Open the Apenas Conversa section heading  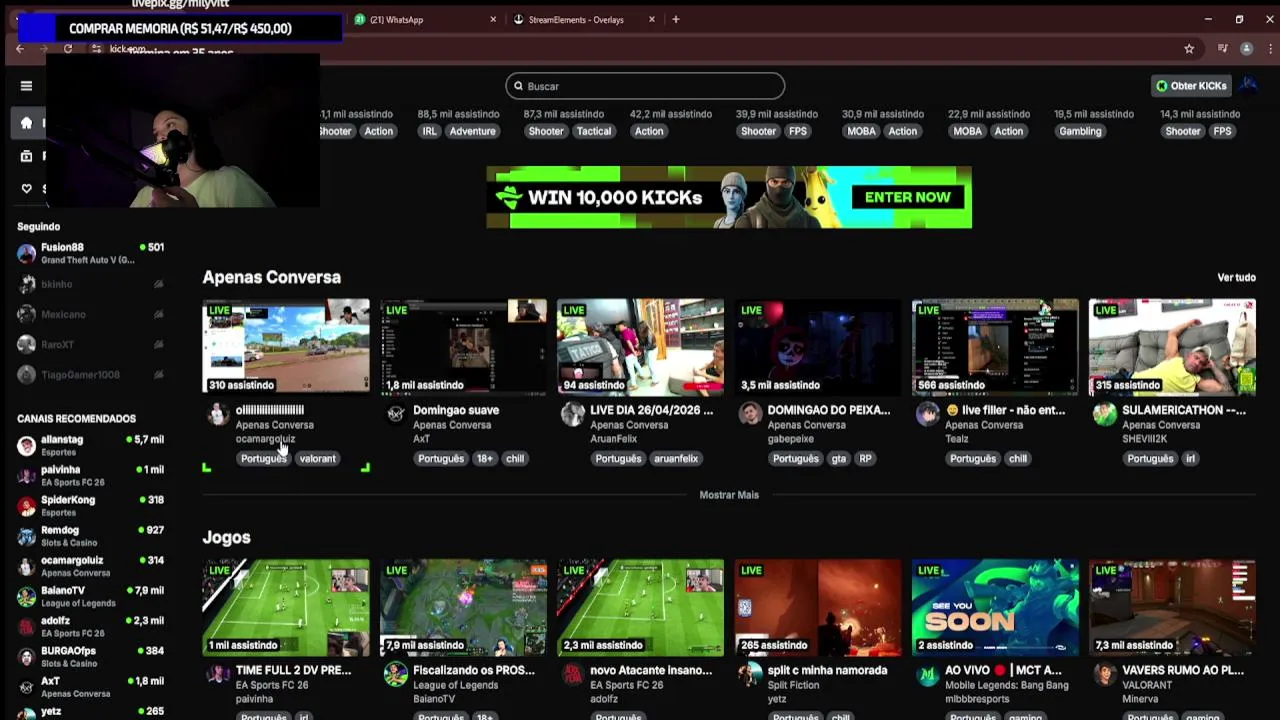click(x=271, y=277)
